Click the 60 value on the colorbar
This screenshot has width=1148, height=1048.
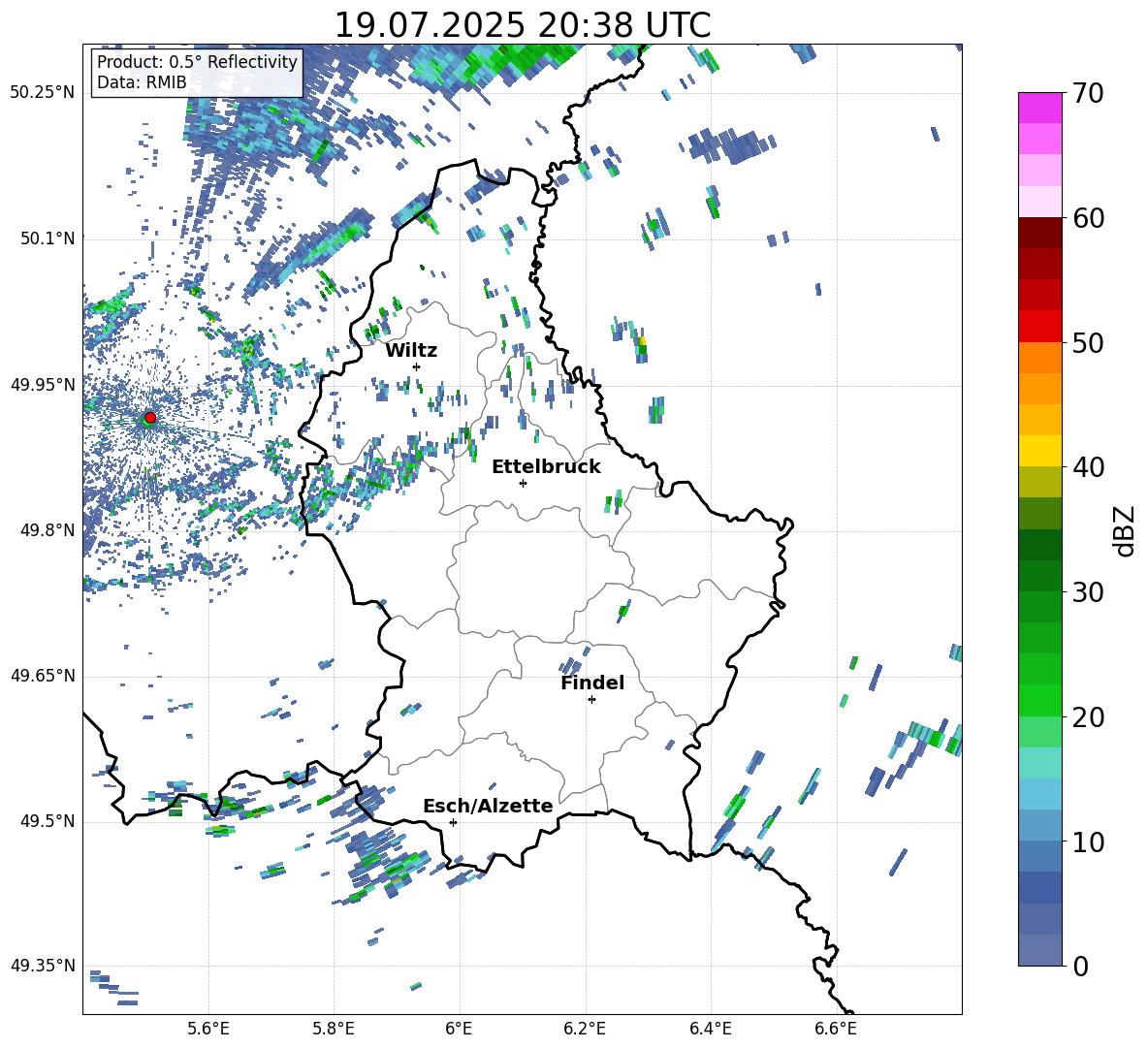pos(1088,218)
